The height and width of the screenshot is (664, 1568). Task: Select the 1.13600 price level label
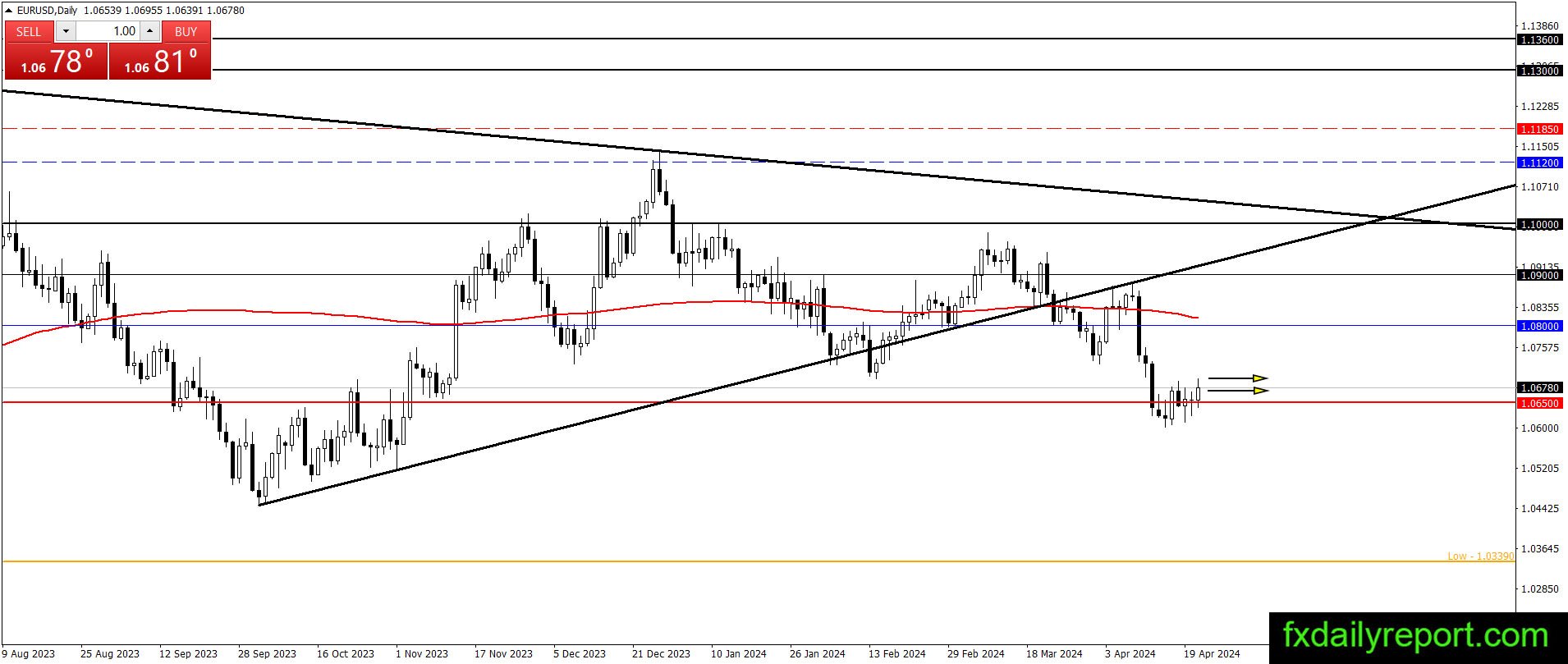[x=1539, y=39]
